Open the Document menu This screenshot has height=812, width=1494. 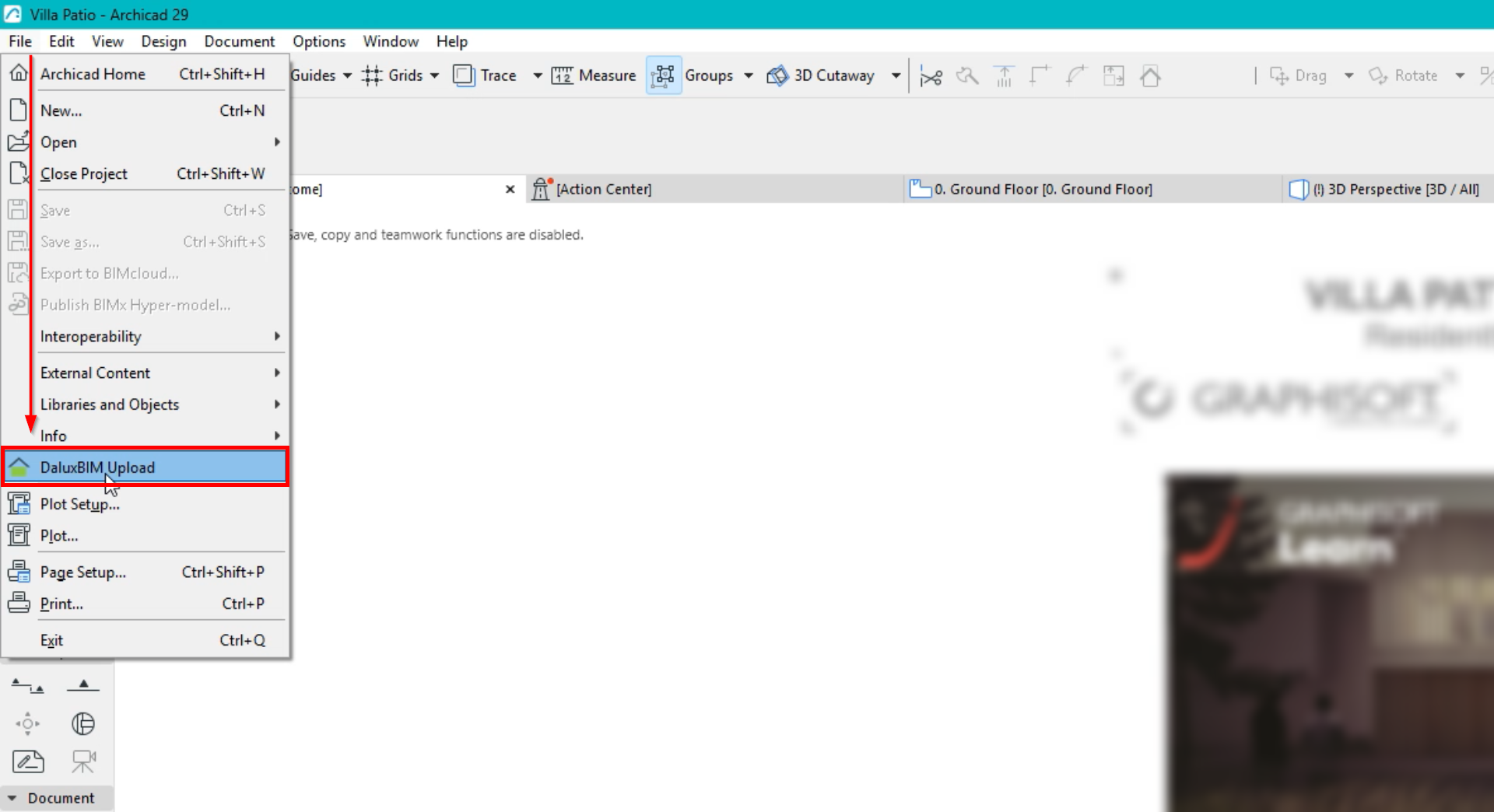(239, 41)
